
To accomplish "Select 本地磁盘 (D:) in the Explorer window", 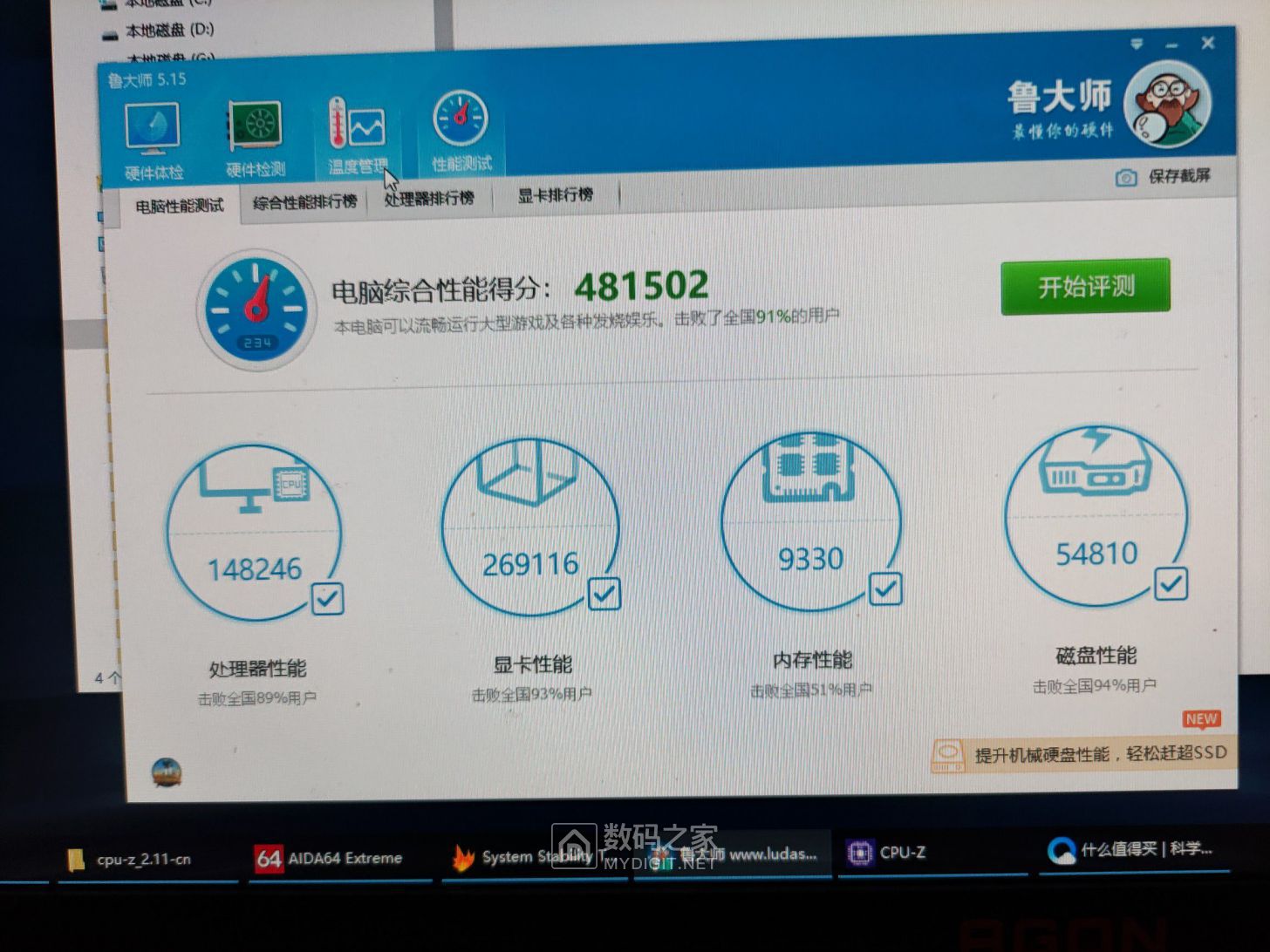I will (x=159, y=31).
